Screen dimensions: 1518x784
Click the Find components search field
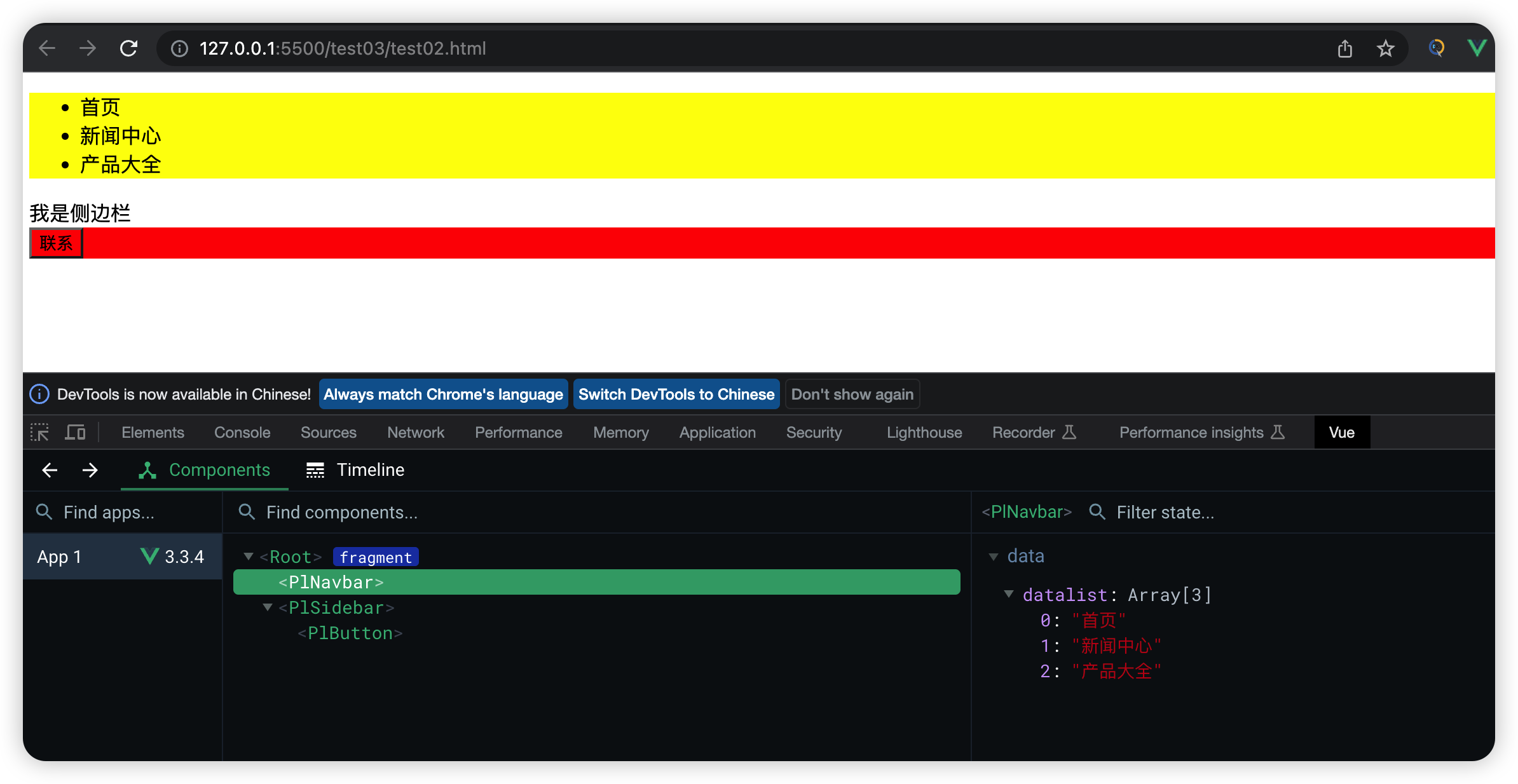coord(596,513)
